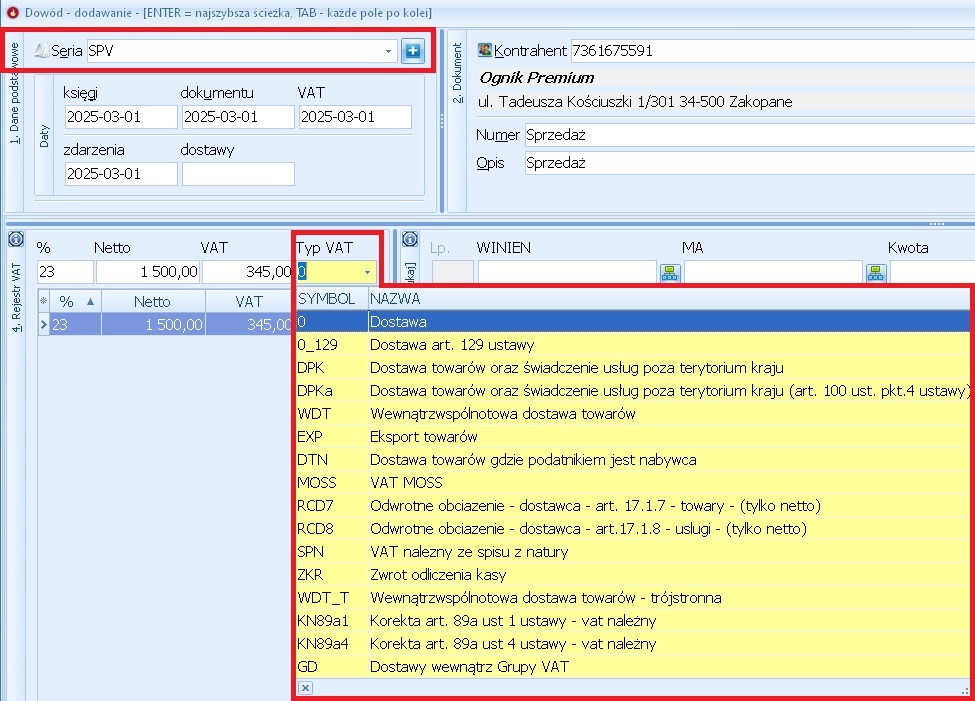975x701 pixels.
Task: Select the DPK option in Typ VAT list
Action: pos(633,368)
